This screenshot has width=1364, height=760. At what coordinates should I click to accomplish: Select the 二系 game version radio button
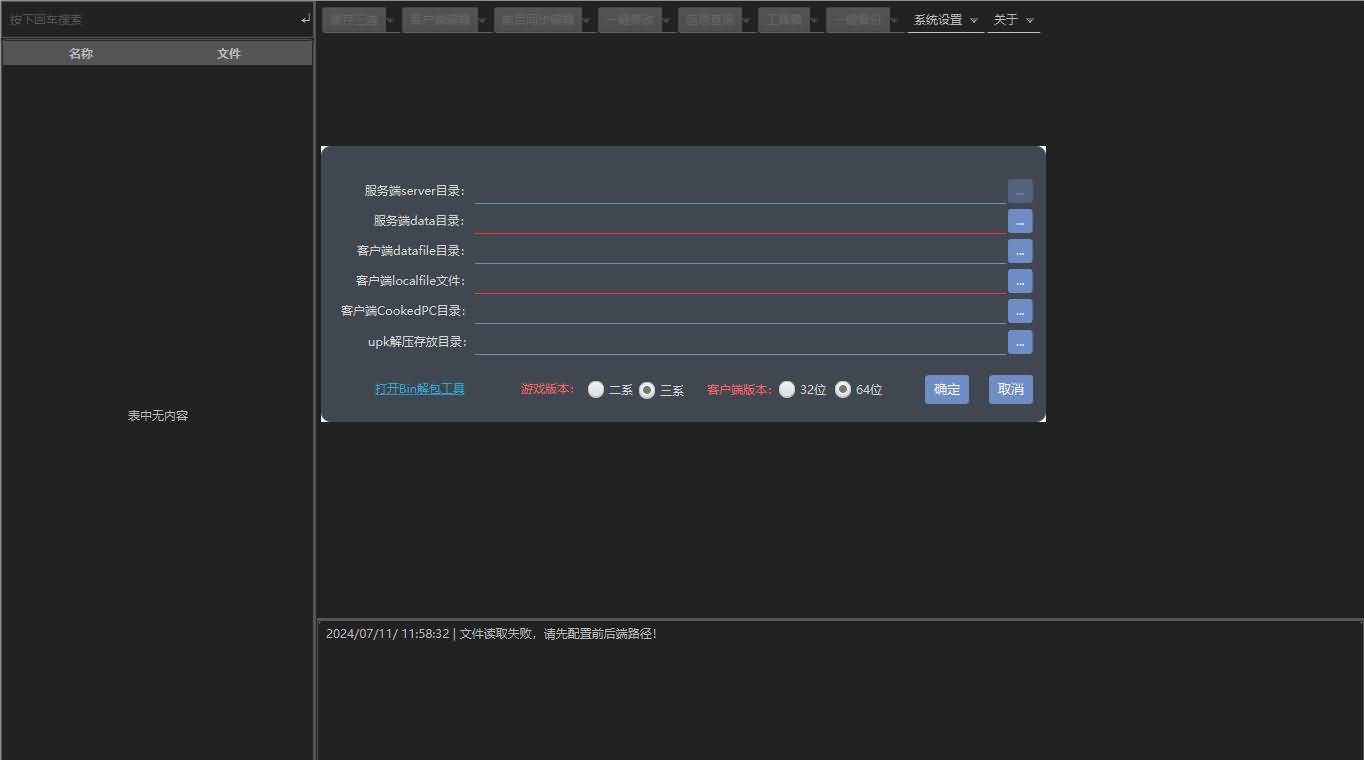tap(596, 390)
